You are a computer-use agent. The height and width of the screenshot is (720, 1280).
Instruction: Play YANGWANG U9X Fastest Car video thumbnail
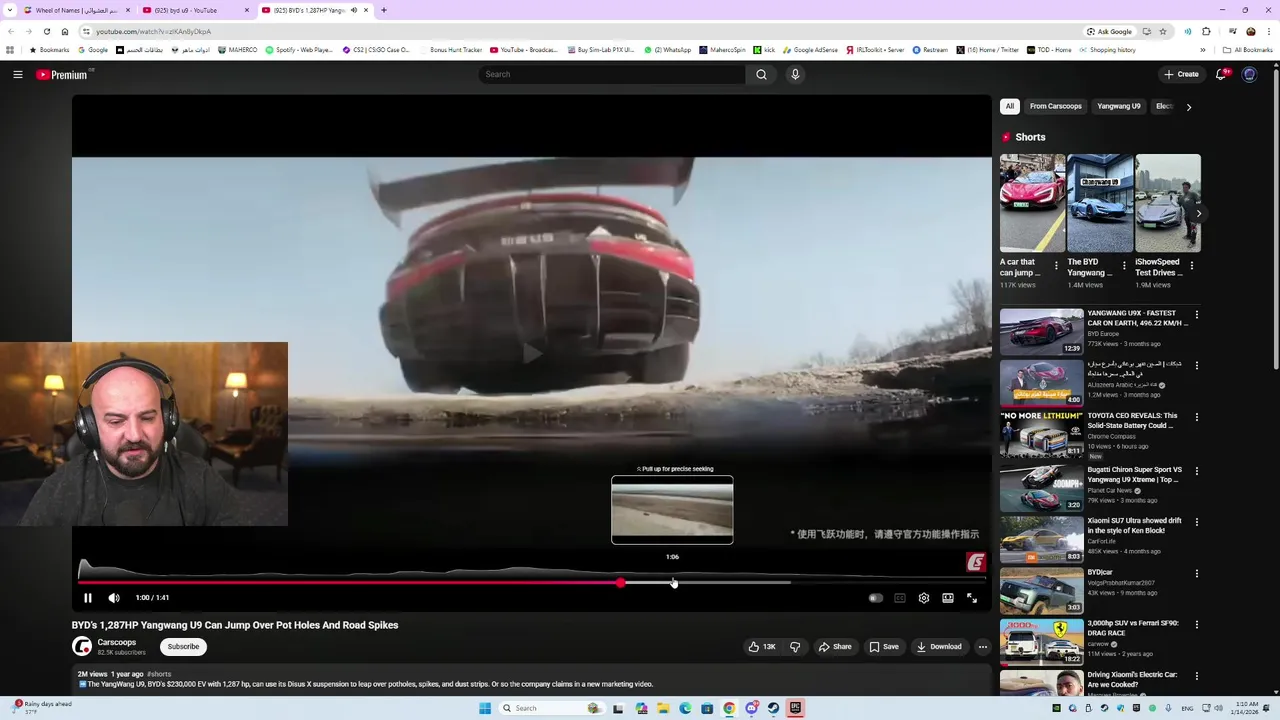(x=1041, y=331)
